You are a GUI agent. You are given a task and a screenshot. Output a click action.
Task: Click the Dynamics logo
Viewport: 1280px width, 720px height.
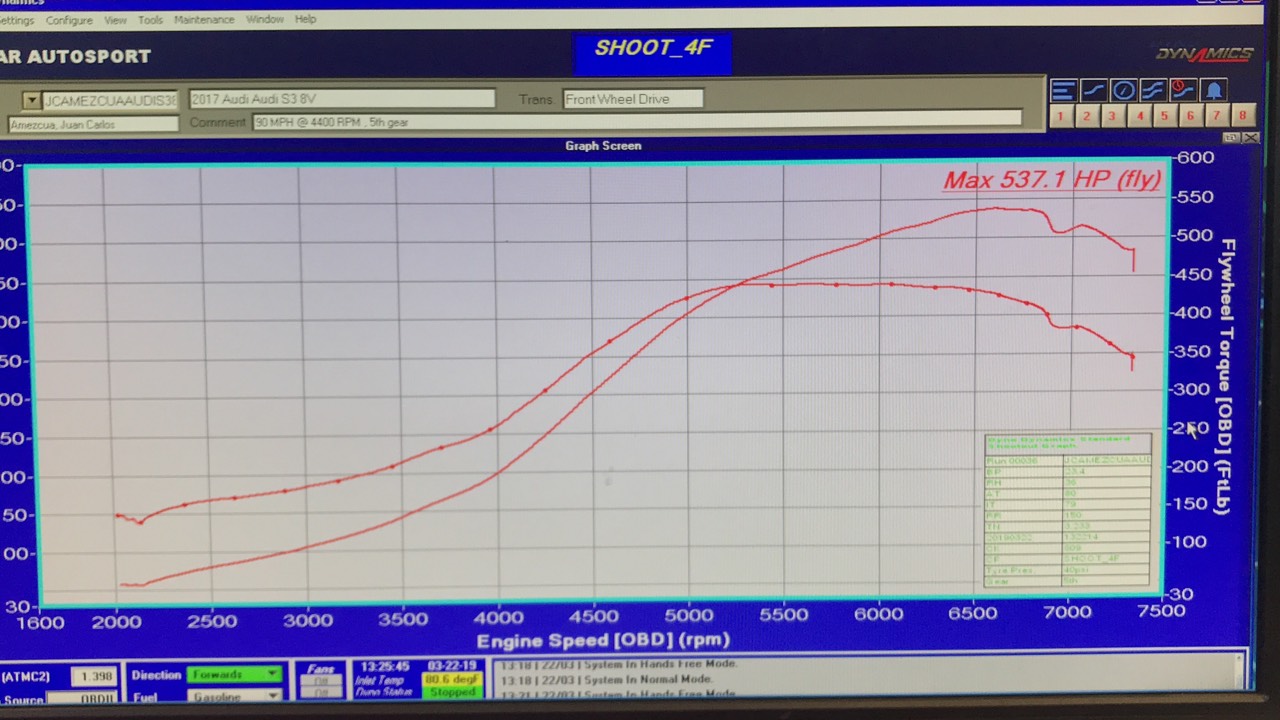[1205, 54]
